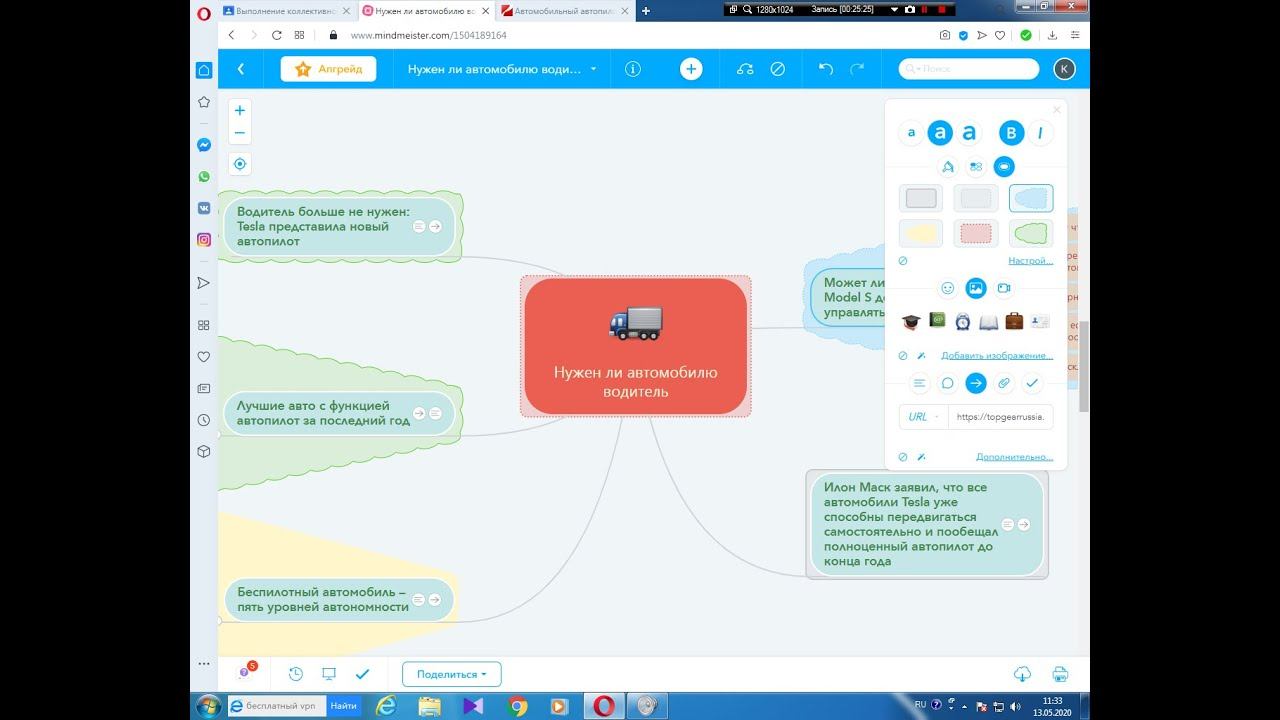Open the attachment paperclip tab
Screen dimensions: 1280x720
(x=1004, y=383)
